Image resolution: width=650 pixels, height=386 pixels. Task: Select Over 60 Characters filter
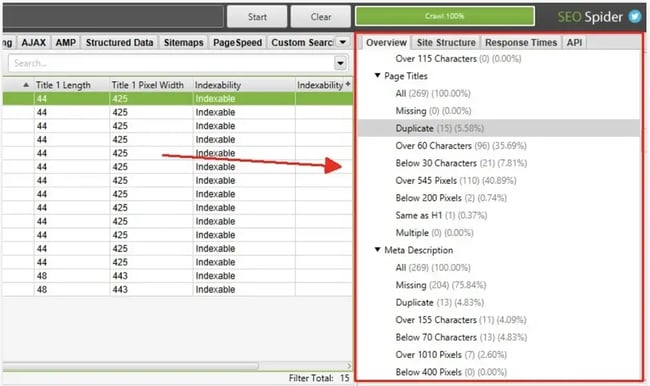click(461, 146)
